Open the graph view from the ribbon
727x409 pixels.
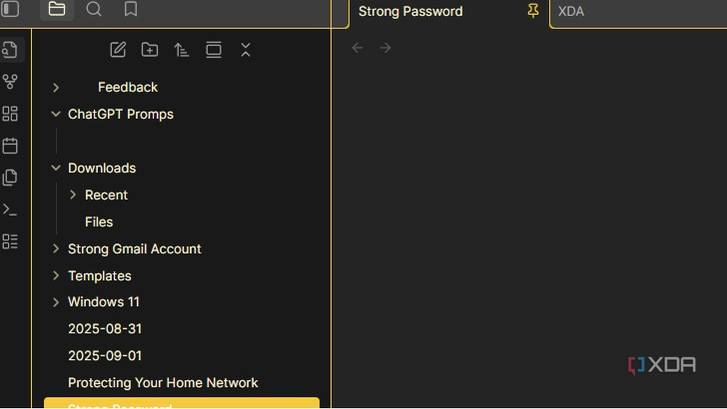[x=10, y=82]
